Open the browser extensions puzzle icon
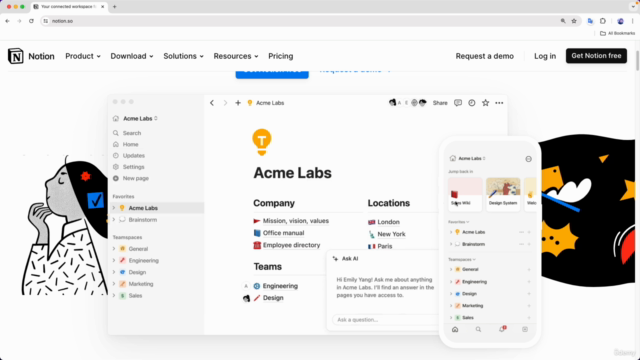 coord(603,21)
